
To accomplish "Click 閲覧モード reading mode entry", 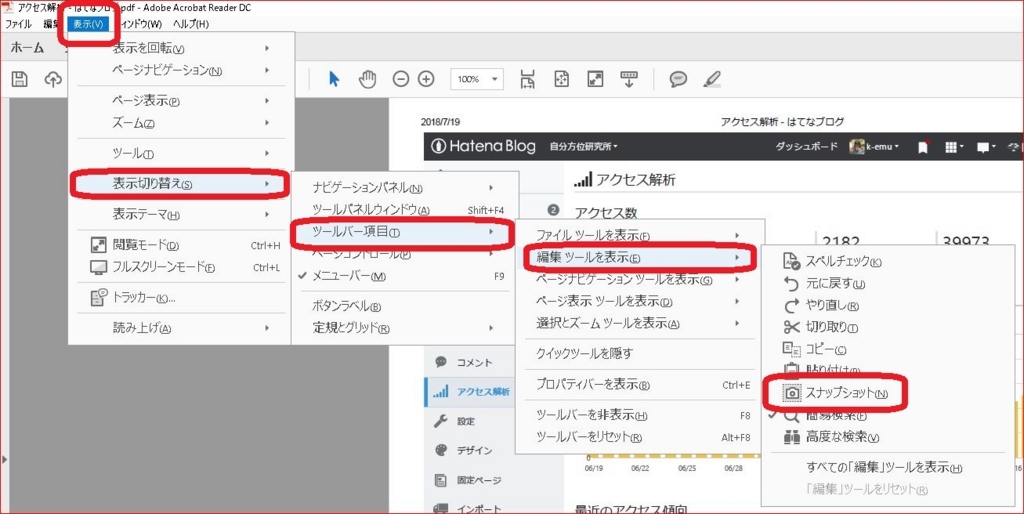I will click(x=181, y=246).
